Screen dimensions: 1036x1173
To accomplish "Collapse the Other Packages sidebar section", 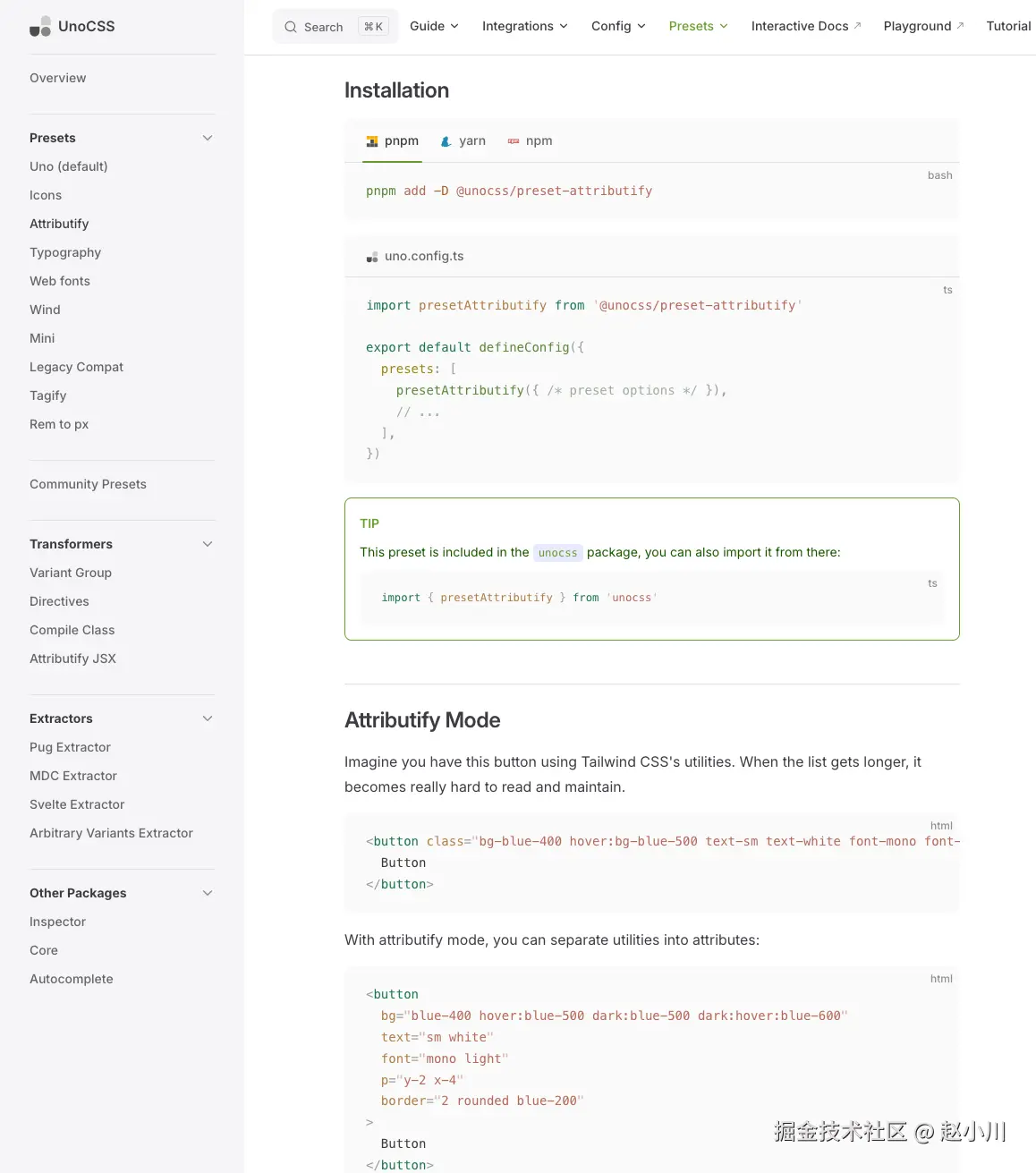I will tap(208, 893).
